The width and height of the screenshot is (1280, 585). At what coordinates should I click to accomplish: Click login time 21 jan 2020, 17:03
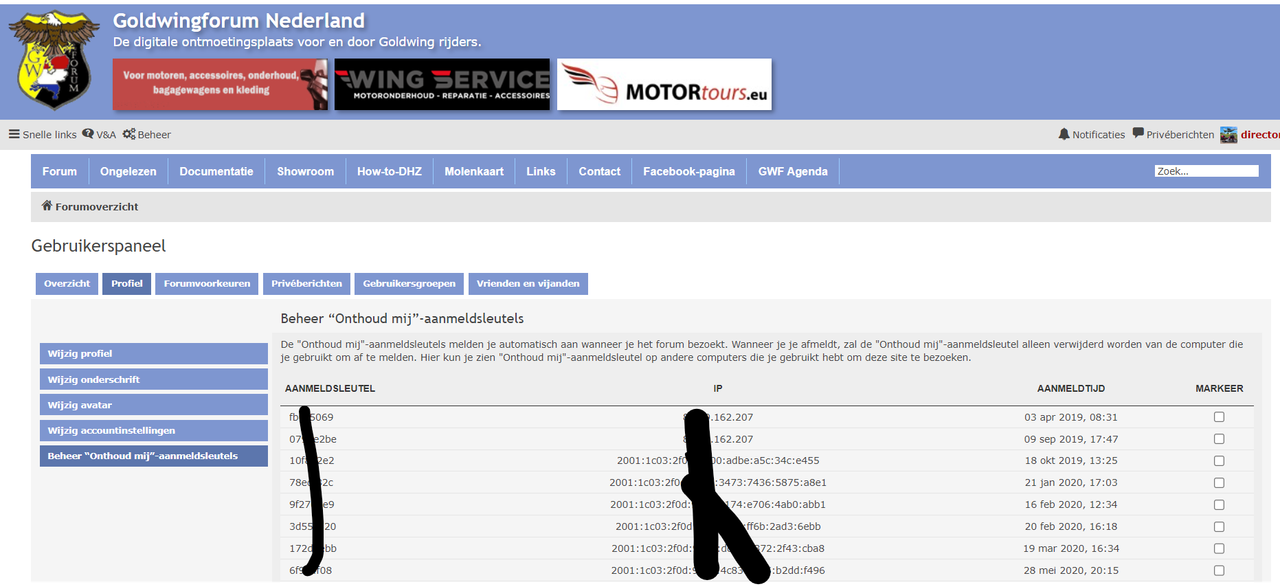pyautogui.click(x=1071, y=482)
